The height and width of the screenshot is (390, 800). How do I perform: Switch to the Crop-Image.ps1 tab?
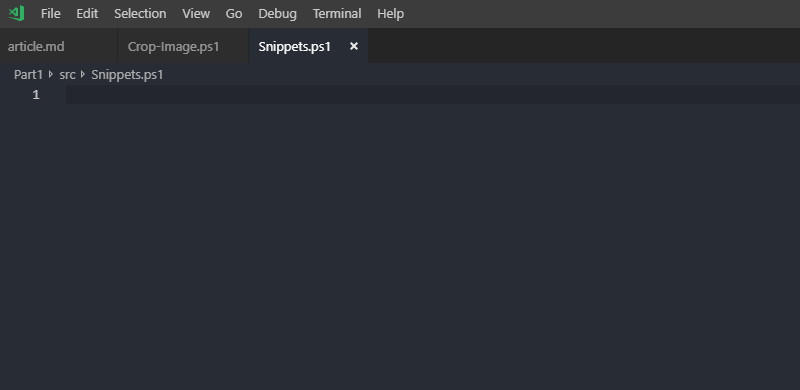(183, 46)
